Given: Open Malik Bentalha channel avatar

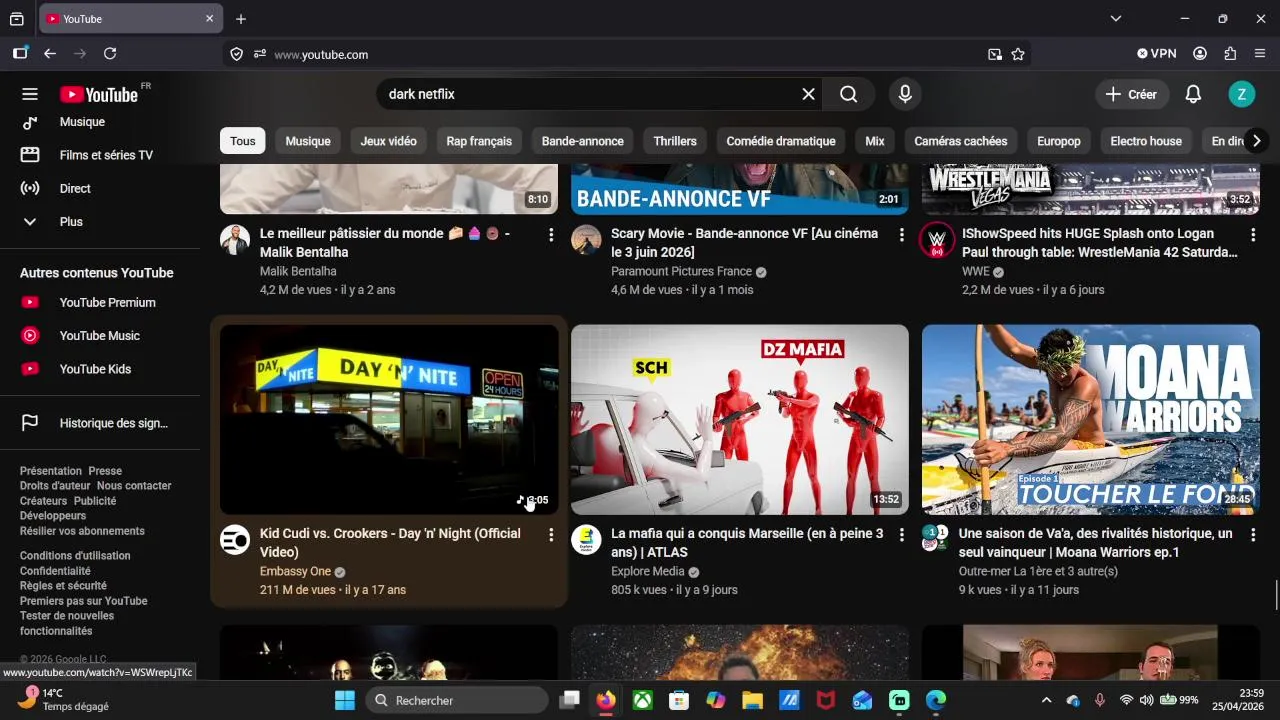Looking at the screenshot, I should coord(235,240).
